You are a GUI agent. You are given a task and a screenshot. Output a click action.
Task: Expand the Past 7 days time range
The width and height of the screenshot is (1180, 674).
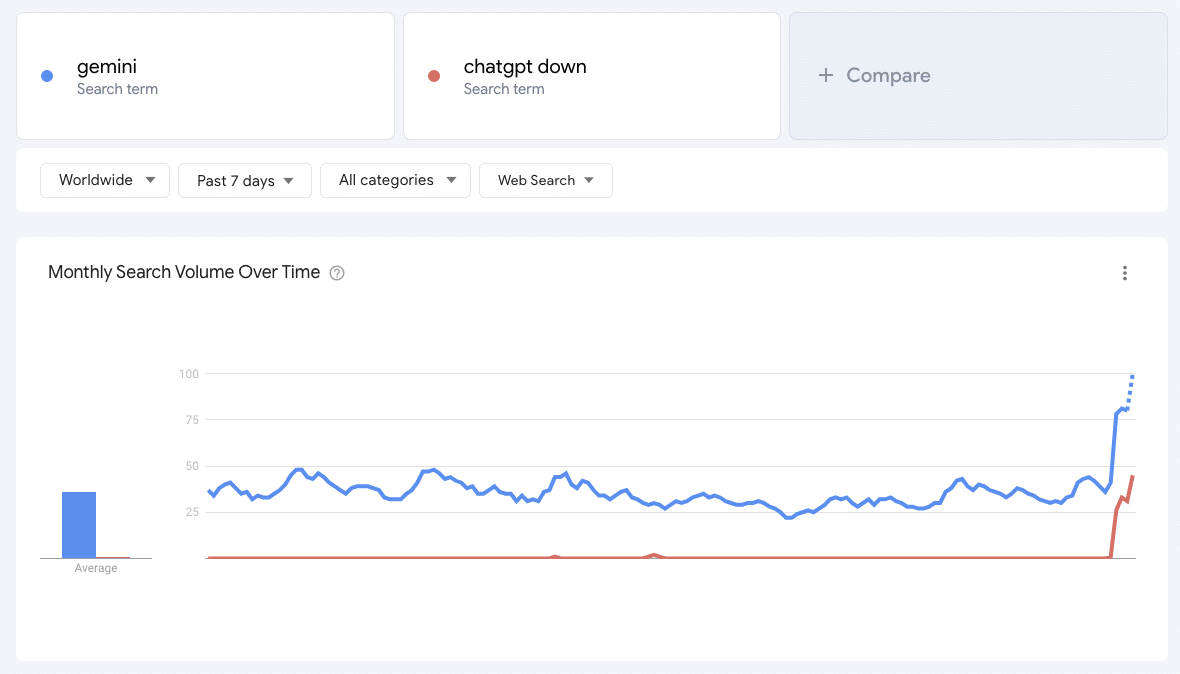pos(245,180)
